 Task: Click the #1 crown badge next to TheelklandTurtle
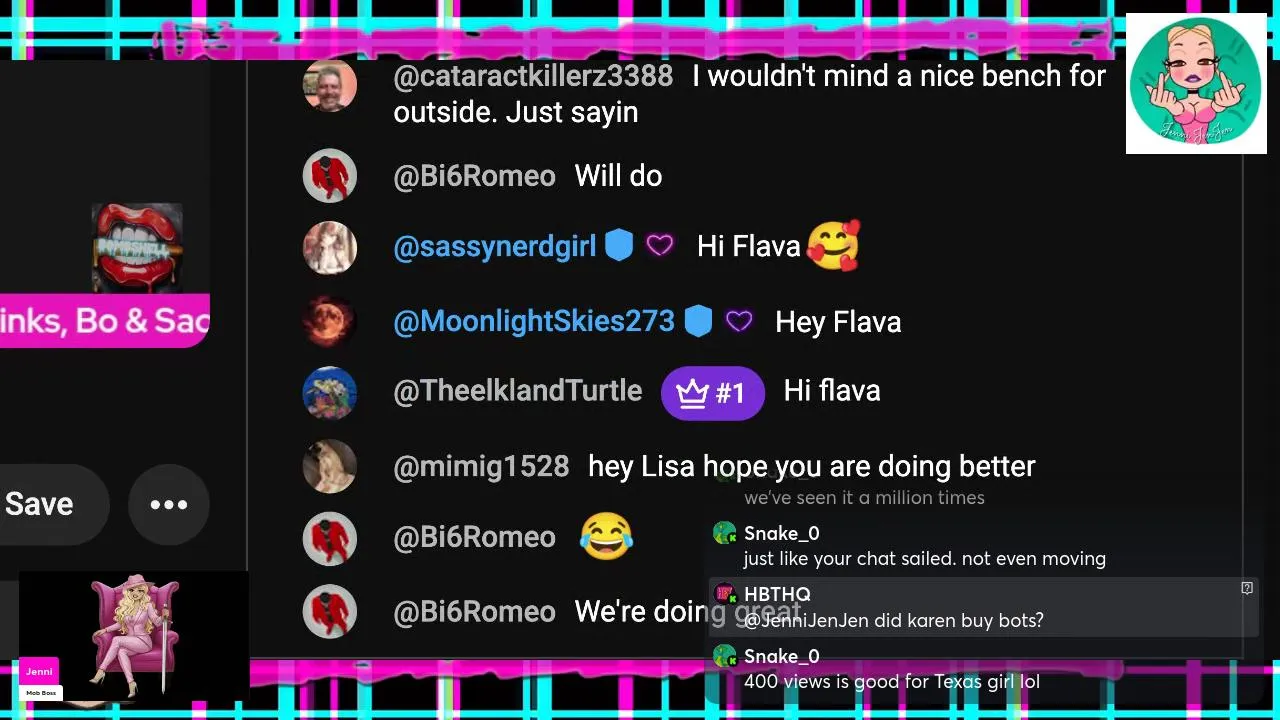[x=713, y=392]
